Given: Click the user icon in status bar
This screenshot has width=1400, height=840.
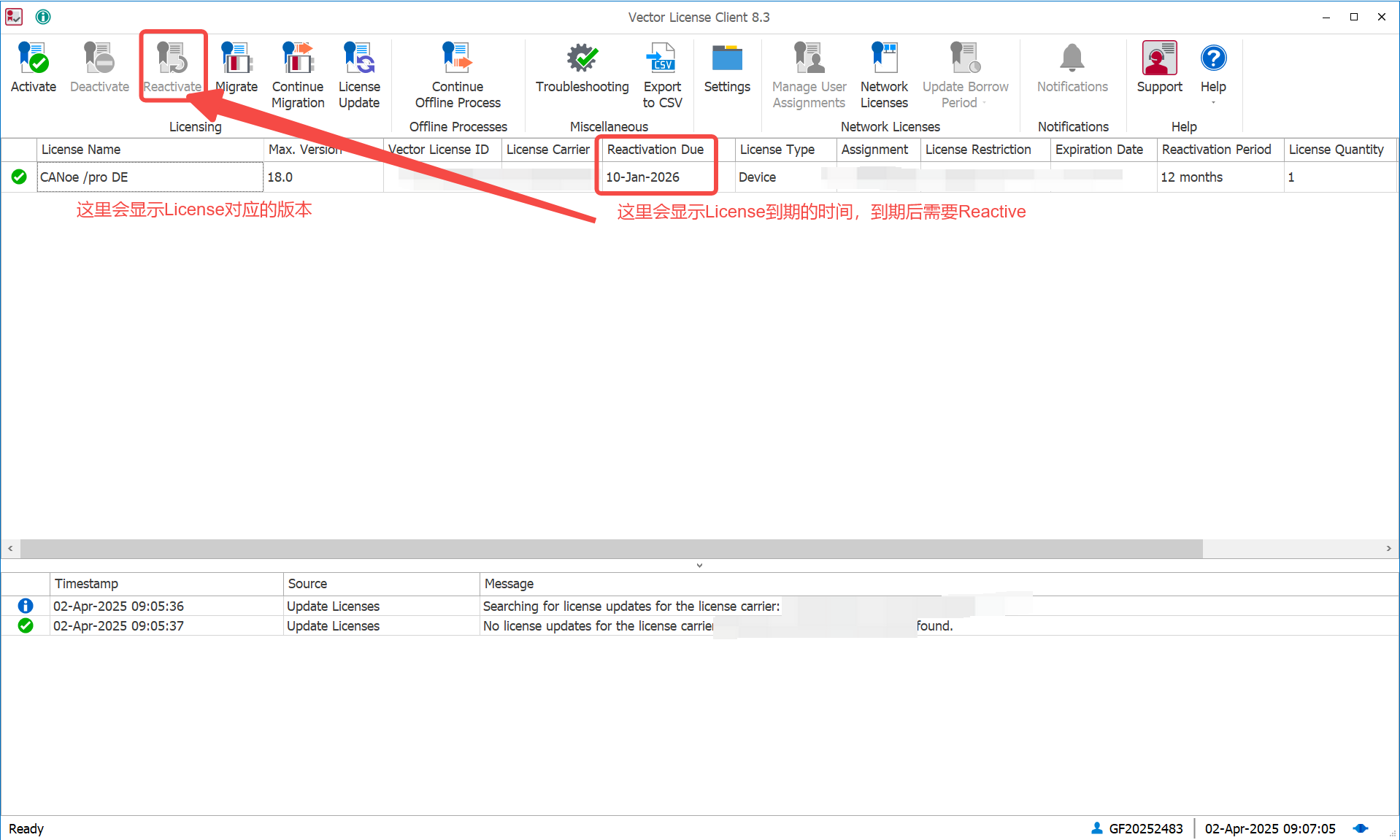Looking at the screenshot, I should 1096,828.
